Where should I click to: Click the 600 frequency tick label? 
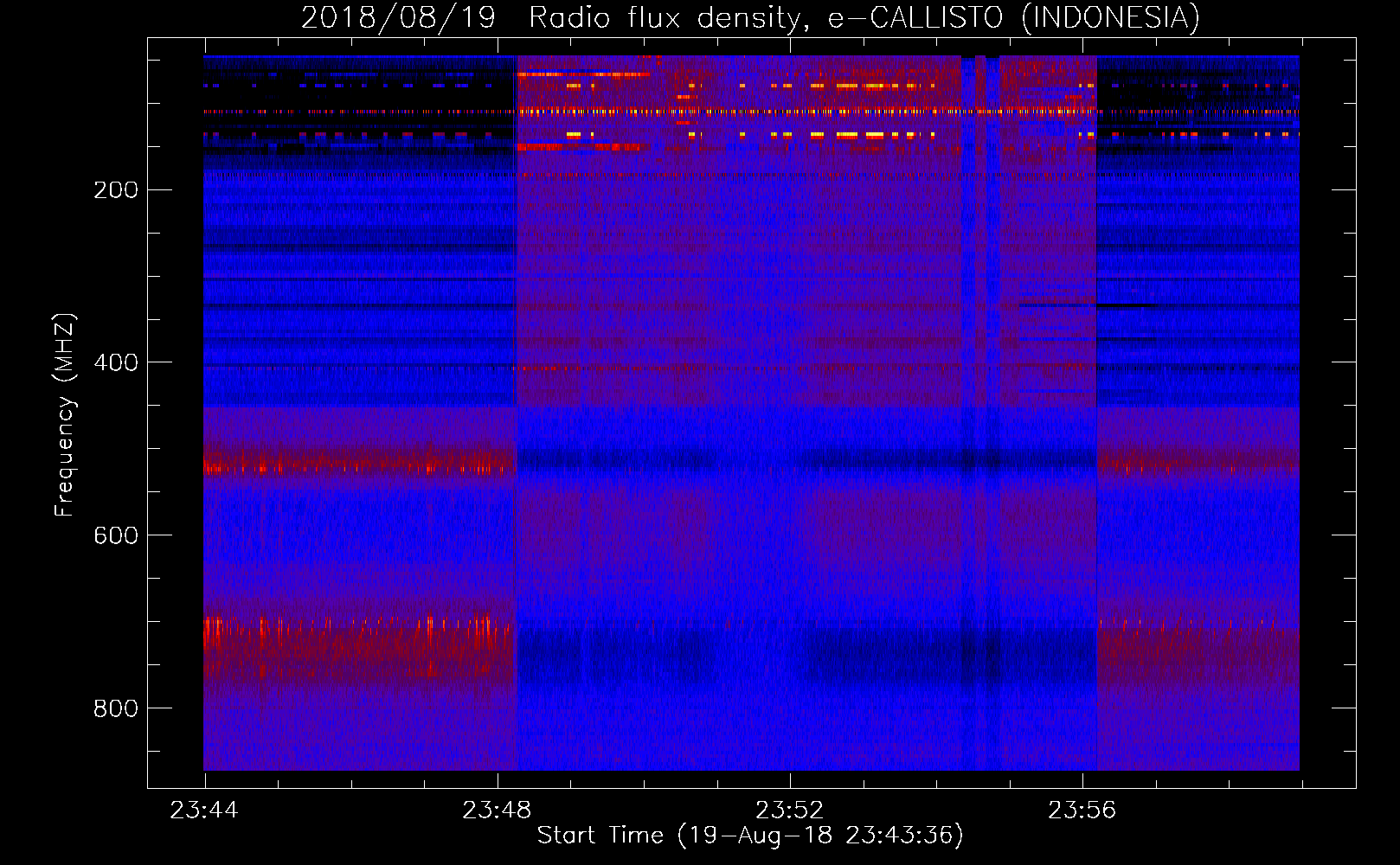(116, 535)
